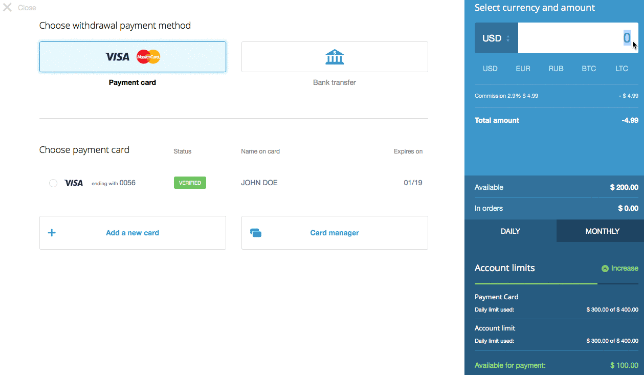The height and width of the screenshot is (375, 644).
Task: Click the plus icon for new card
Action: click(x=52, y=233)
